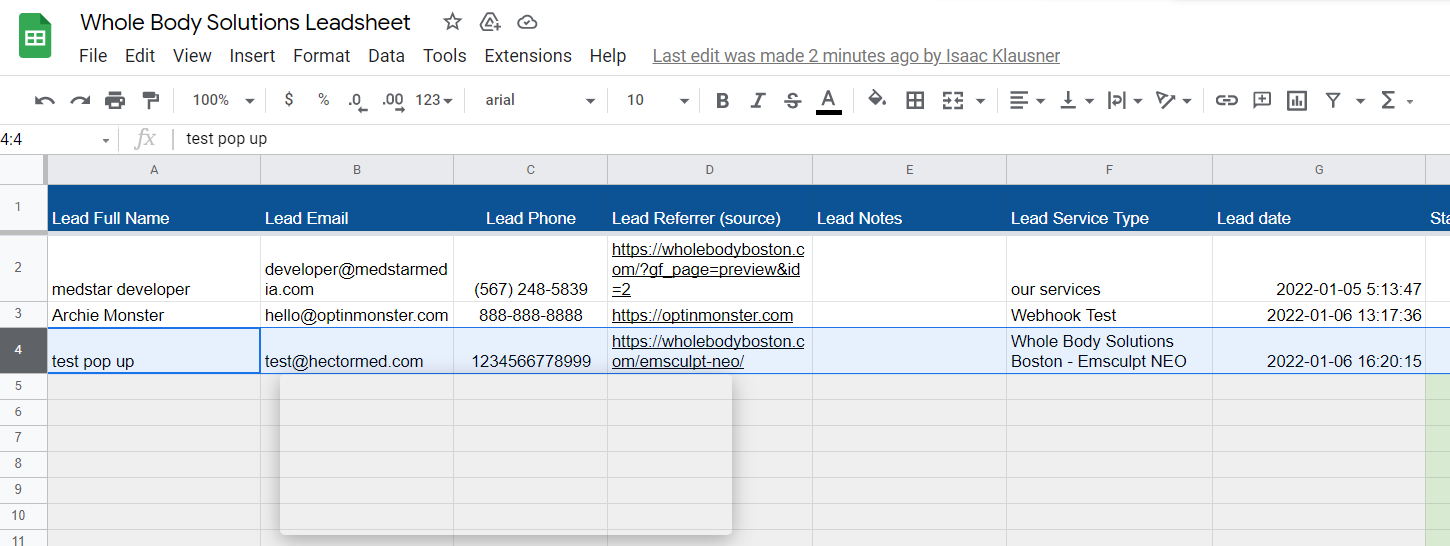
Task: Toggle bold formatting
Action: 722,100
